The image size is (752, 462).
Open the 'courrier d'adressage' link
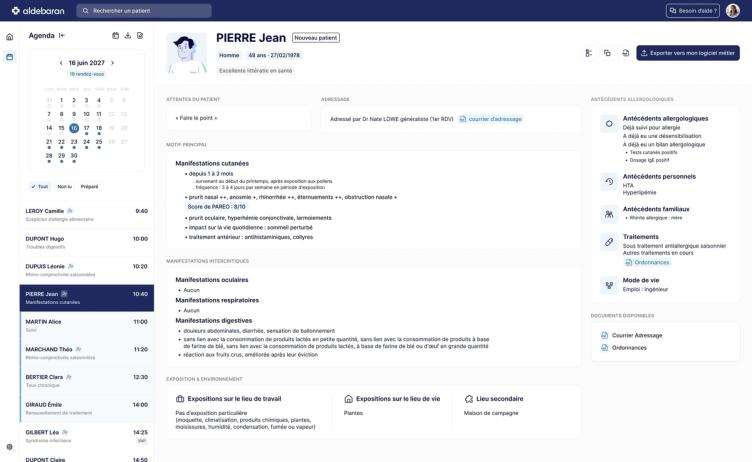point(491,119)
